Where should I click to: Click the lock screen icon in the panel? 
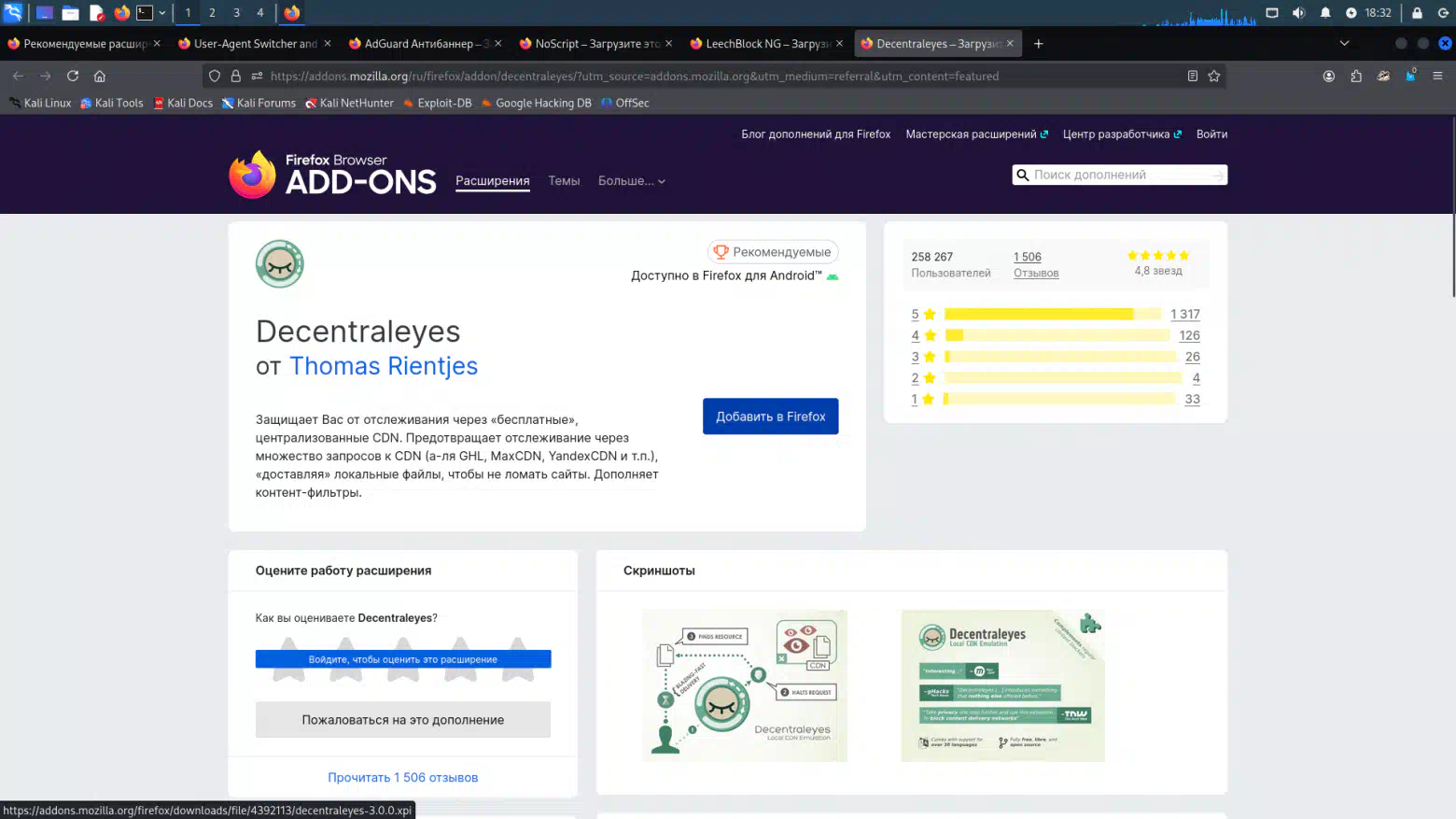pyautogui.click(x=1417, y=13)
